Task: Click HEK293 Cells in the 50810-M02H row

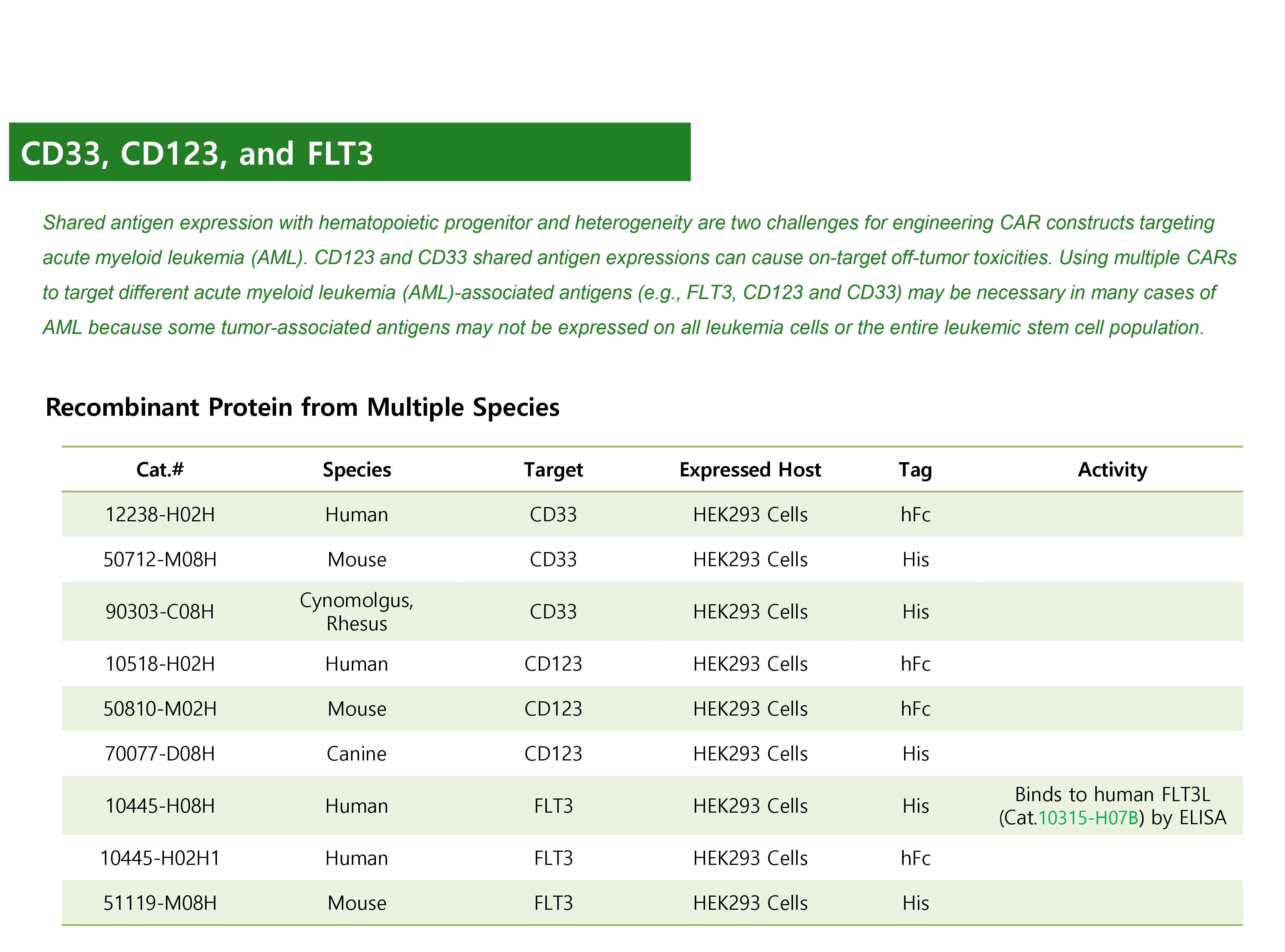Action: point(750,709)
